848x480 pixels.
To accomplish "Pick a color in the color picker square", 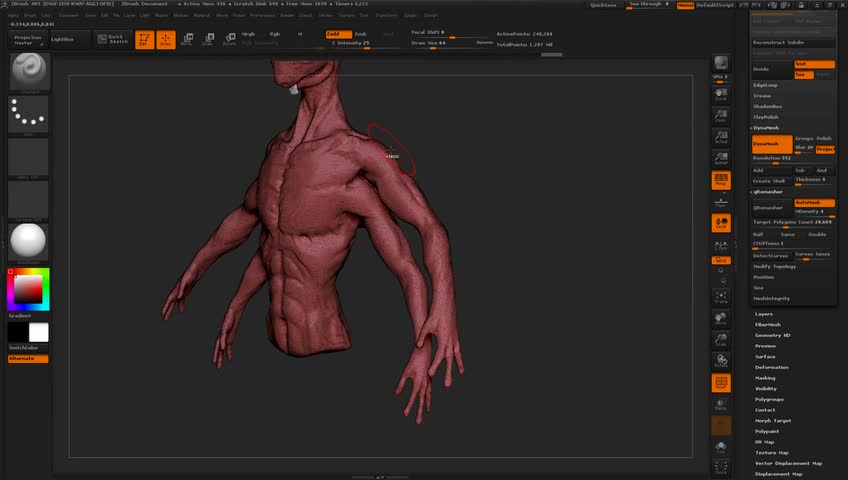I will click(x=28, y=289).
